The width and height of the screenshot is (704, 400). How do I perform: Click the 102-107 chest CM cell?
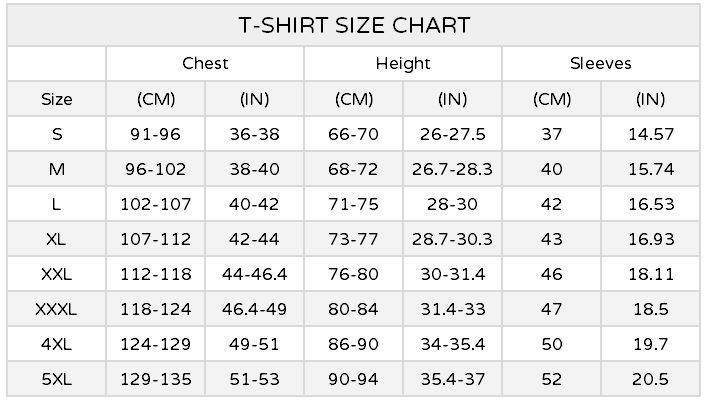(155, 204)
